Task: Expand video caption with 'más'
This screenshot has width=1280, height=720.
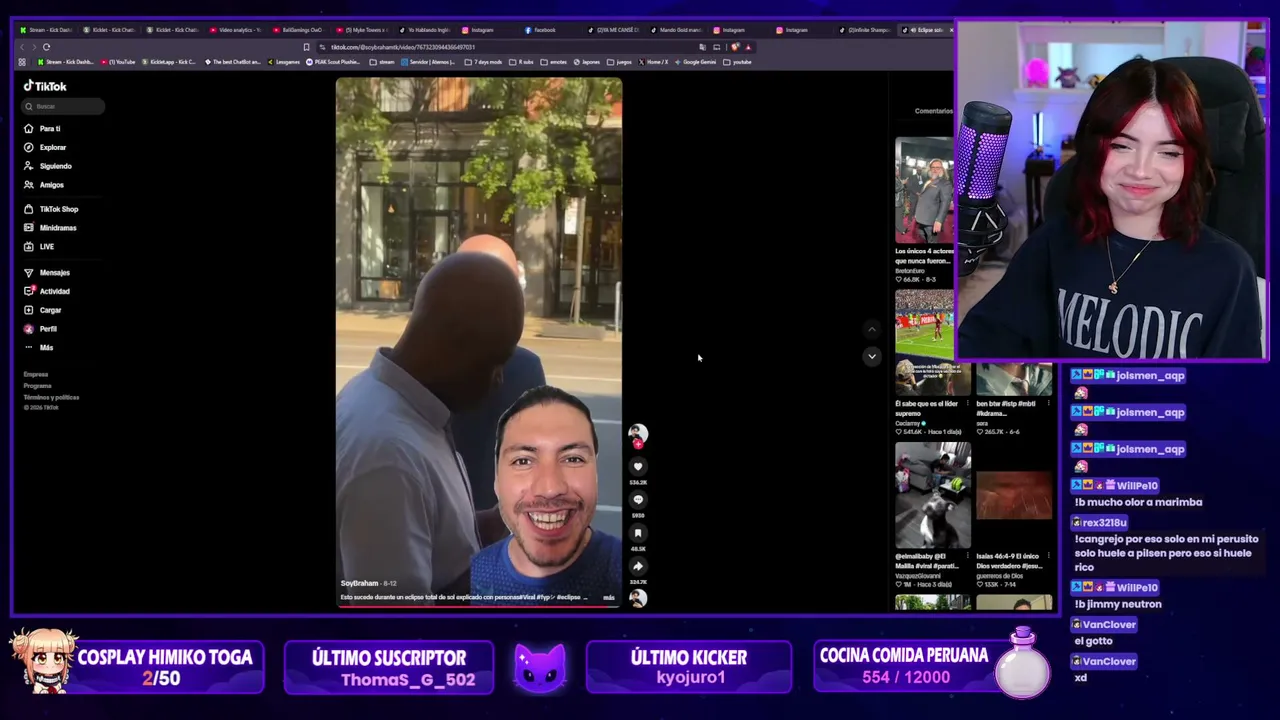Action: [608, 597]
